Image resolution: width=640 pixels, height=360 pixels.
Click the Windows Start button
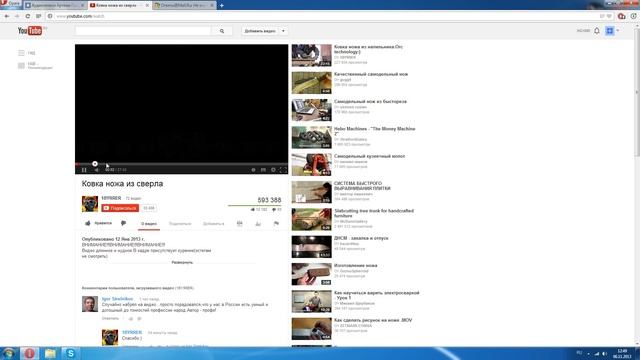9,353
